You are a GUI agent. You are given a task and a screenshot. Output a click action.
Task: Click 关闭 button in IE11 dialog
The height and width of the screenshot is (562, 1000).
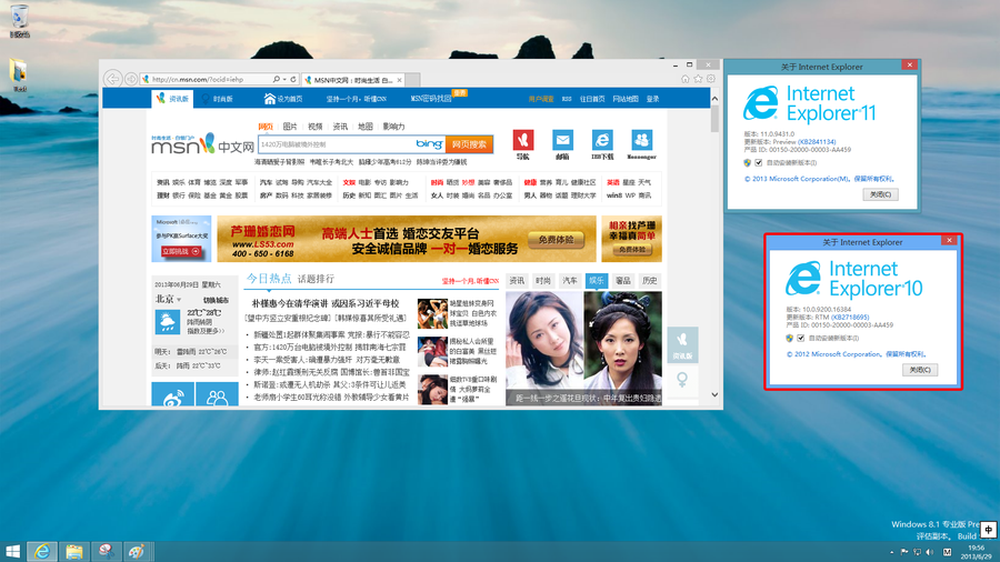click(881, 195)
